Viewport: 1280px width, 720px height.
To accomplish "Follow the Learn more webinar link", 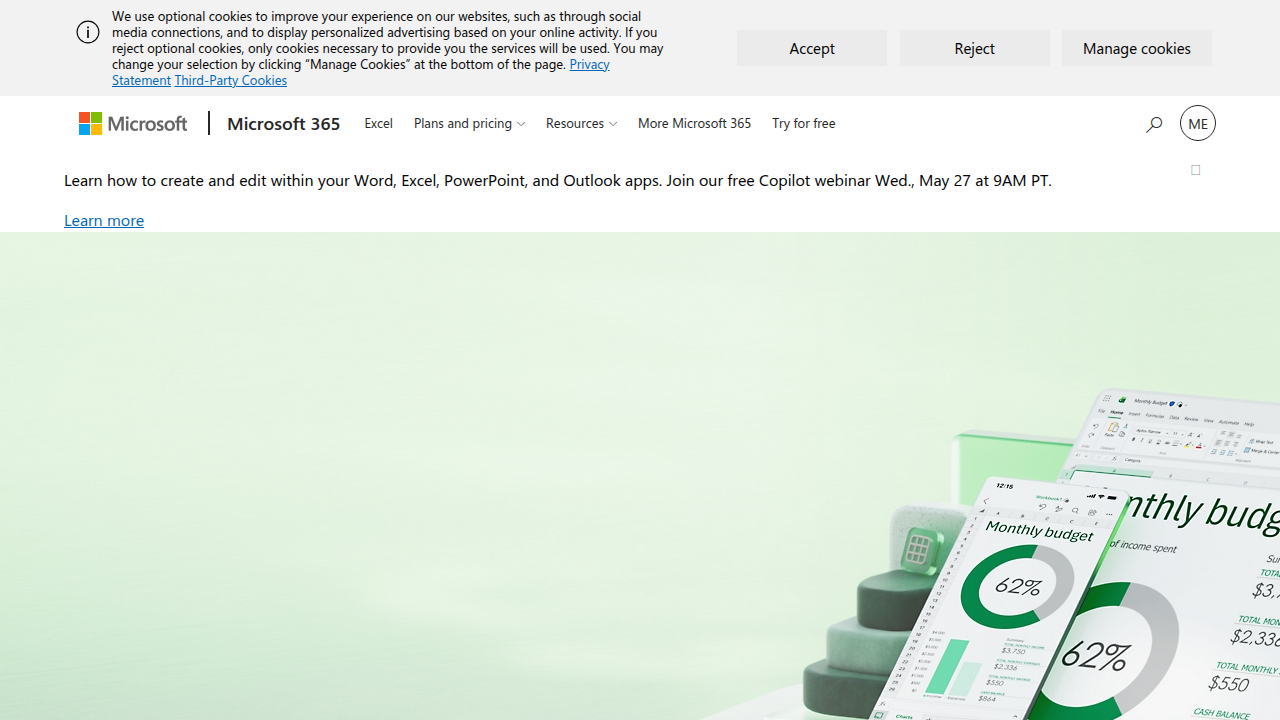I will tap(104, 220).
